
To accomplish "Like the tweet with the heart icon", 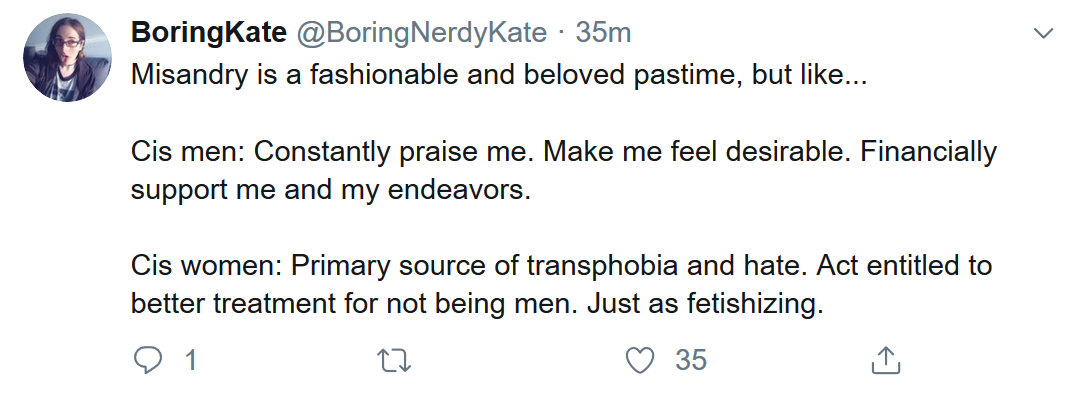I will (x=640, y=361).
